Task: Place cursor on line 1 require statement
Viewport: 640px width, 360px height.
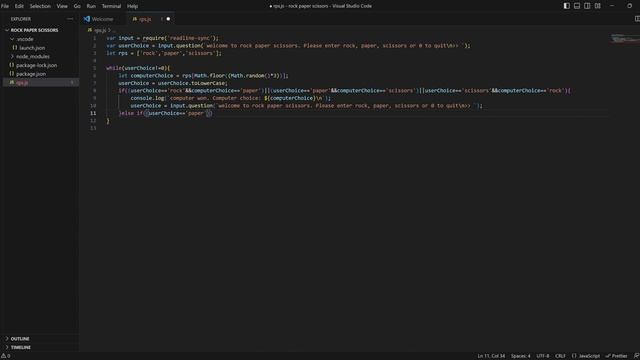Action: 162,38
